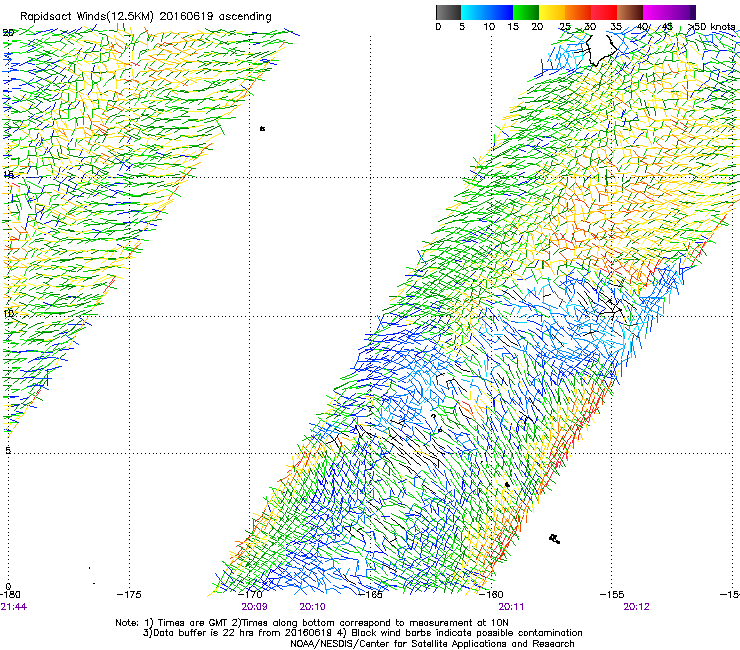Click the '20:11' purple time label
Screen dimensions: 740x650
511,607
